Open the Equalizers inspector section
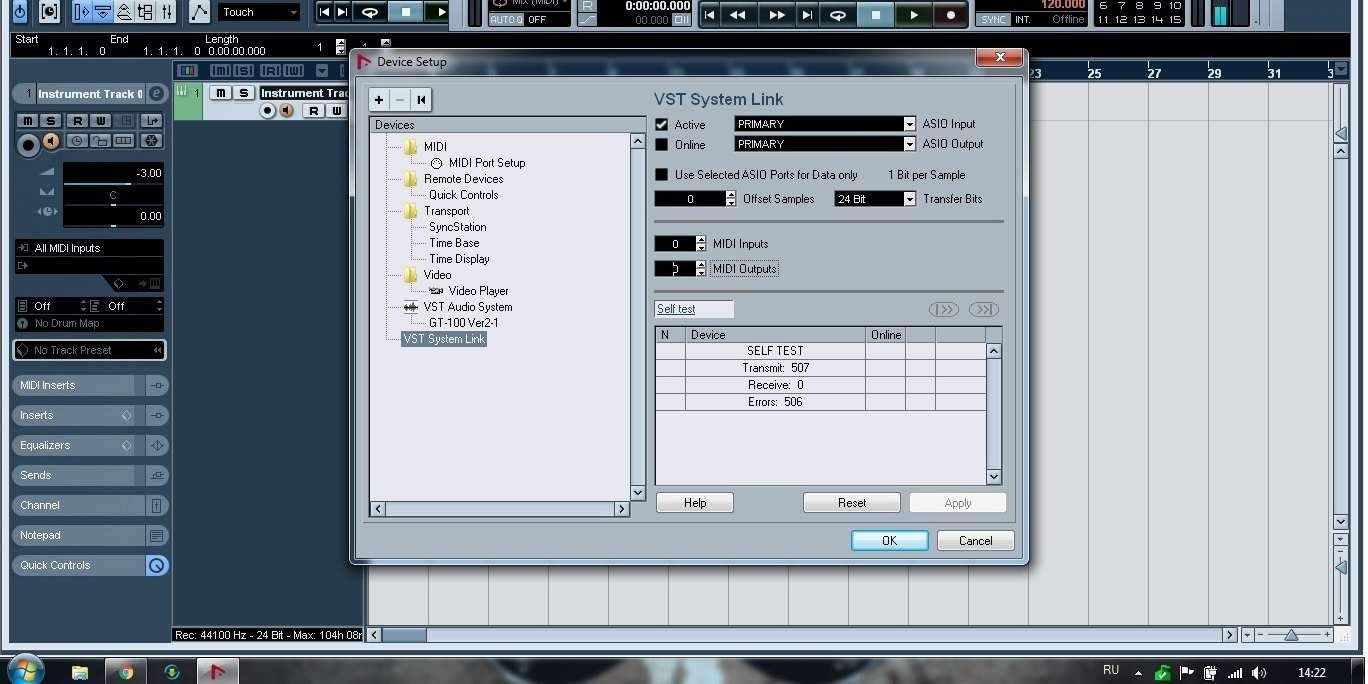 (75, 445)
